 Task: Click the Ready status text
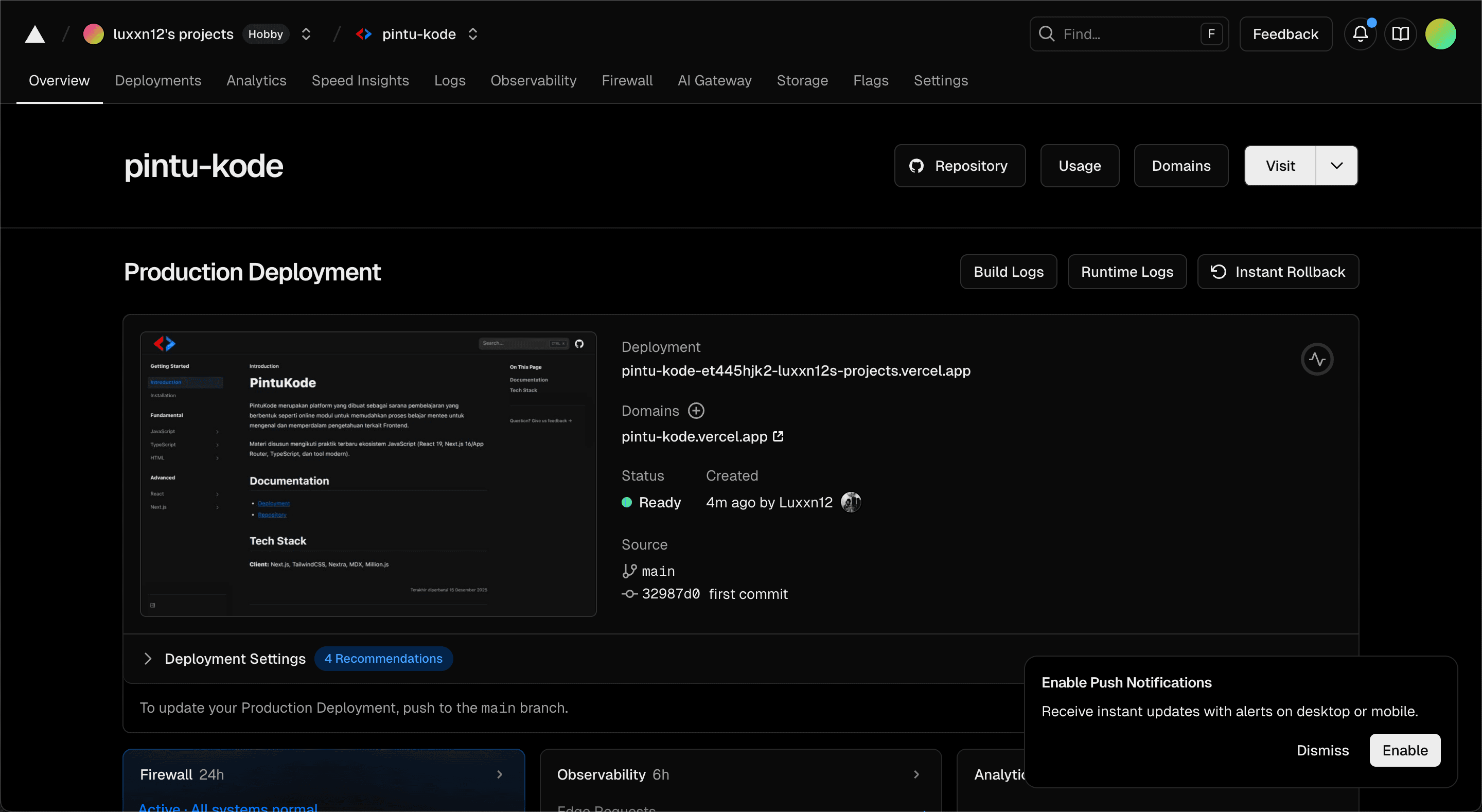click(660, 502)
